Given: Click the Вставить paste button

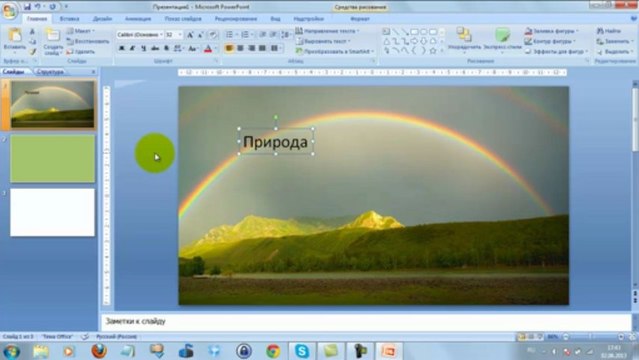Looking at the screenshot, I should click(x=15, y=40).
